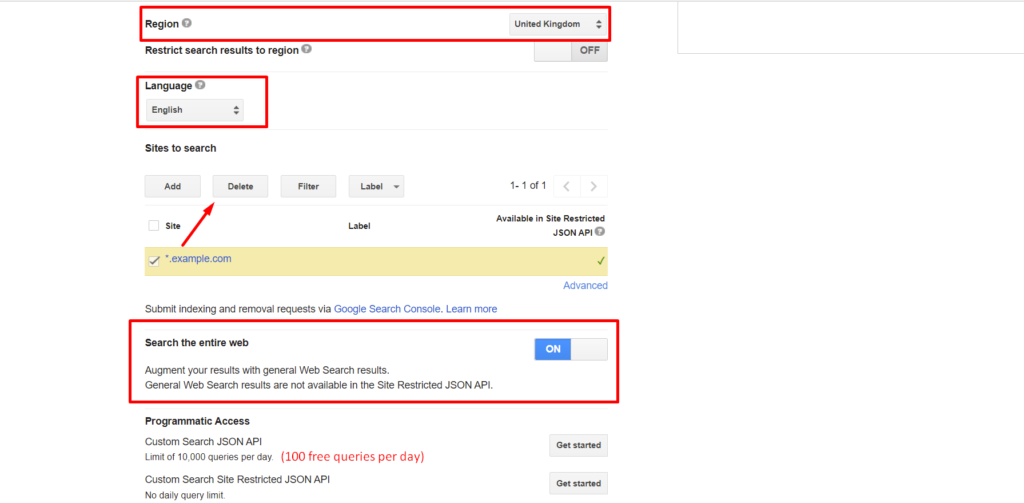Screen dimensions: 1024x503
Task: Click the Filter button
Action: pos(308,186)
